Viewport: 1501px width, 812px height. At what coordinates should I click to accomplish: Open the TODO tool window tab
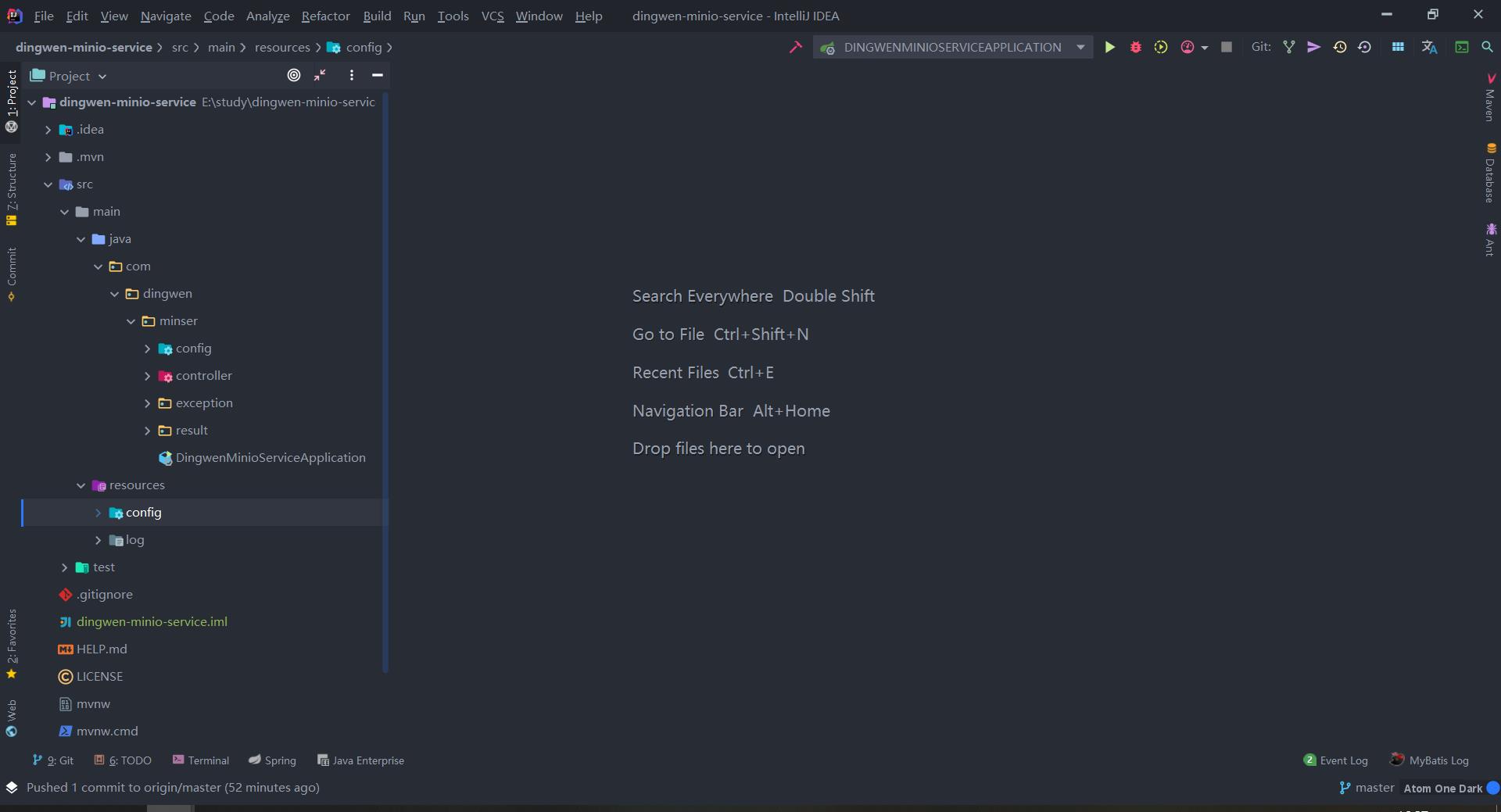(123, 760)
